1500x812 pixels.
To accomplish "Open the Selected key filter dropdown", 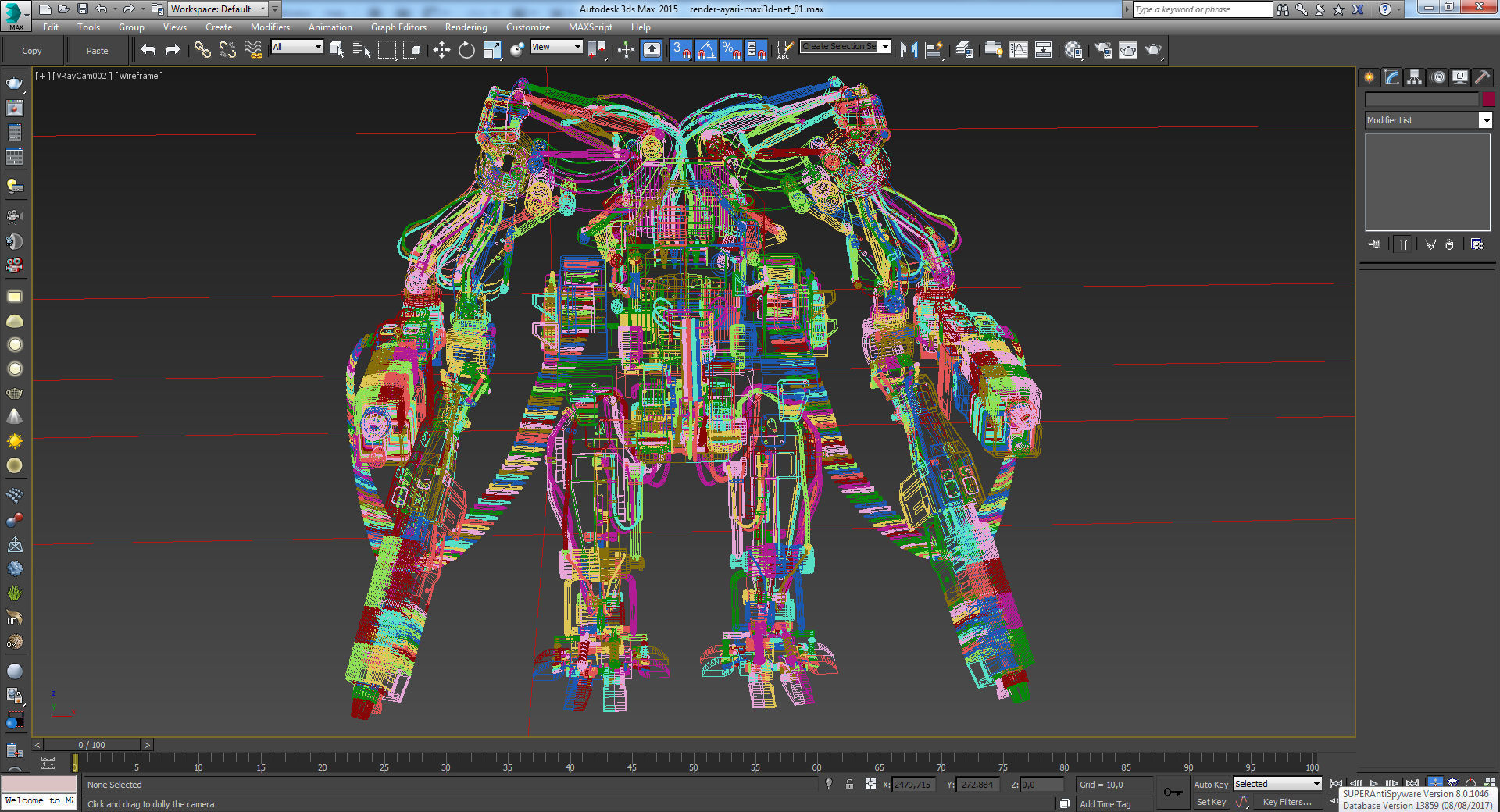I will pyautogui.click(x=1277, y=784).
